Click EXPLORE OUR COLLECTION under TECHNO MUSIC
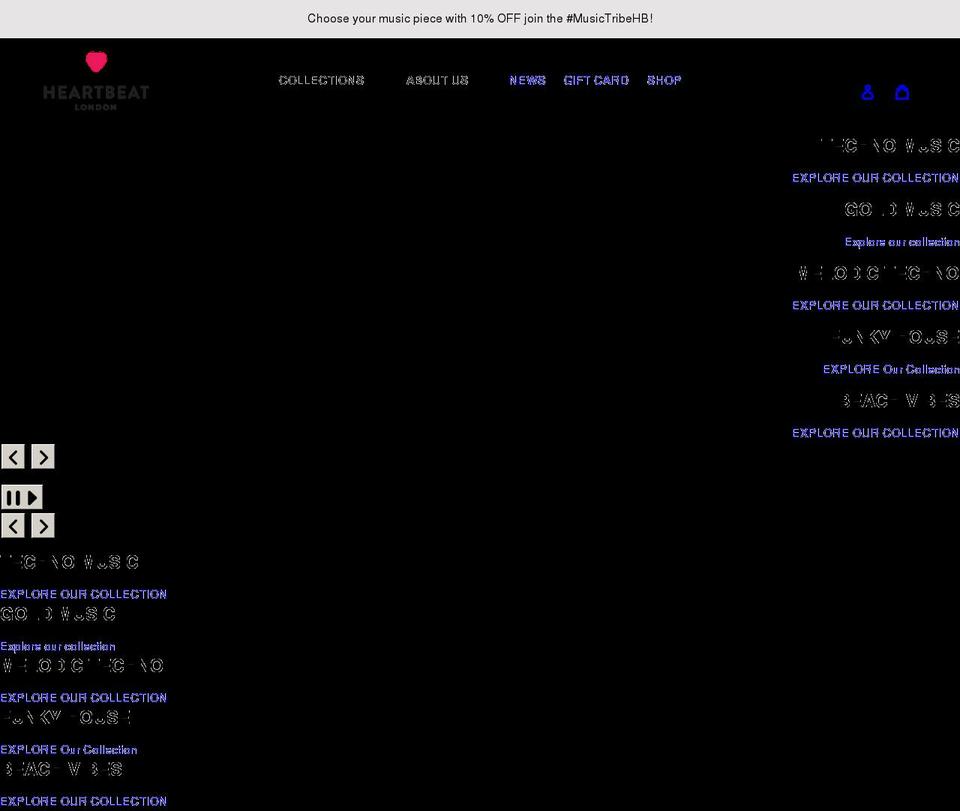The image size is (960, 811). click(x=875, y=177)
